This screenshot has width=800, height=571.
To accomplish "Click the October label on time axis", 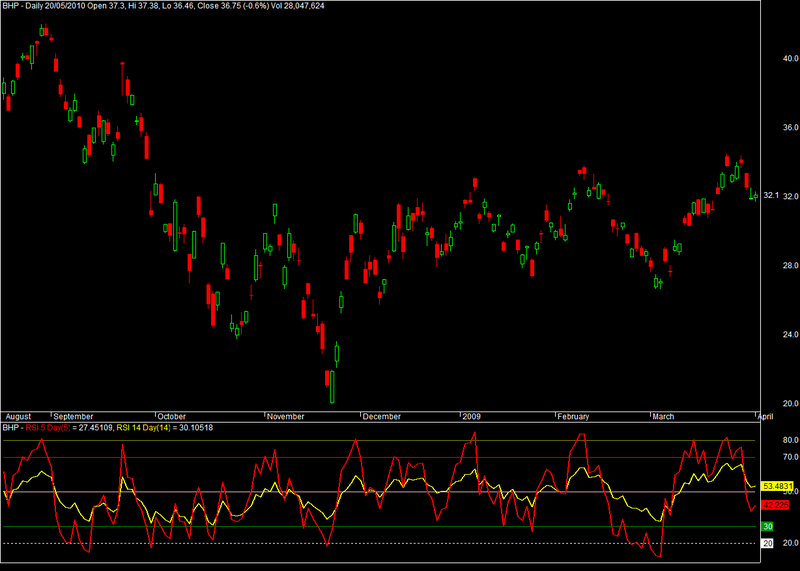I will [x=171, y=416].
